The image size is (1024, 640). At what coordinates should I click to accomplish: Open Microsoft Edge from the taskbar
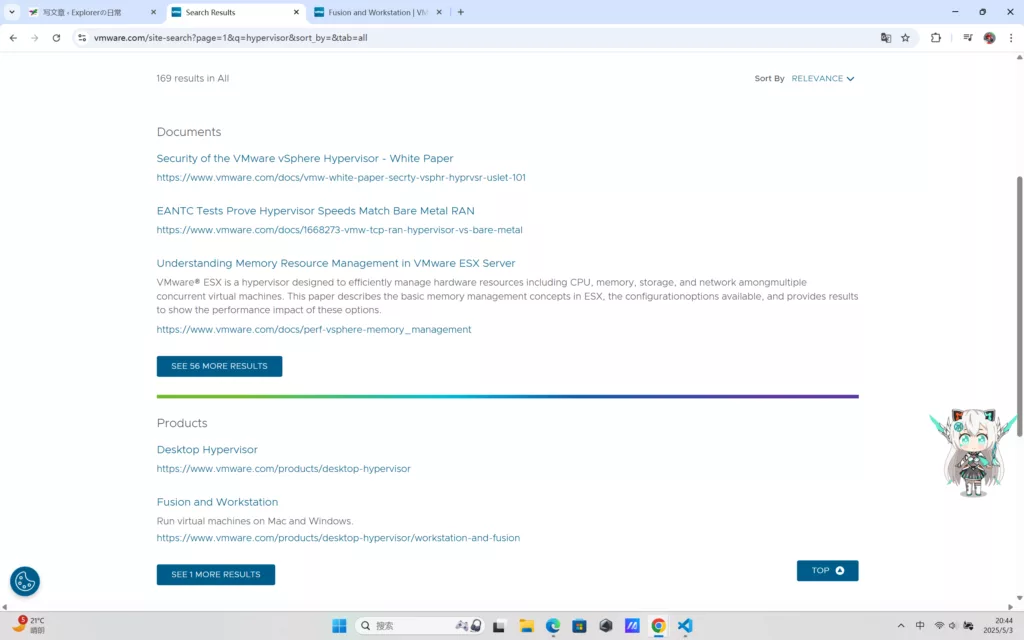click(553, 626)
